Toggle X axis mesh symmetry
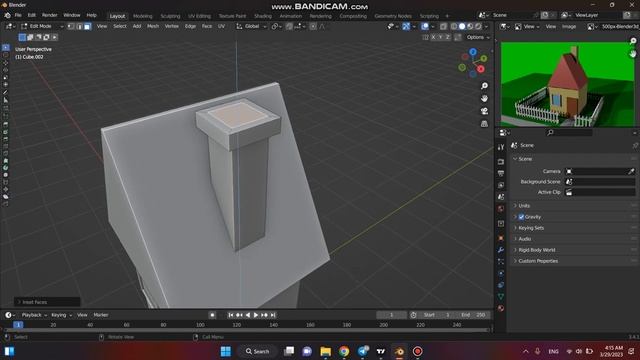Viewport: 640px width, 360px height. [x=433, y=37]
